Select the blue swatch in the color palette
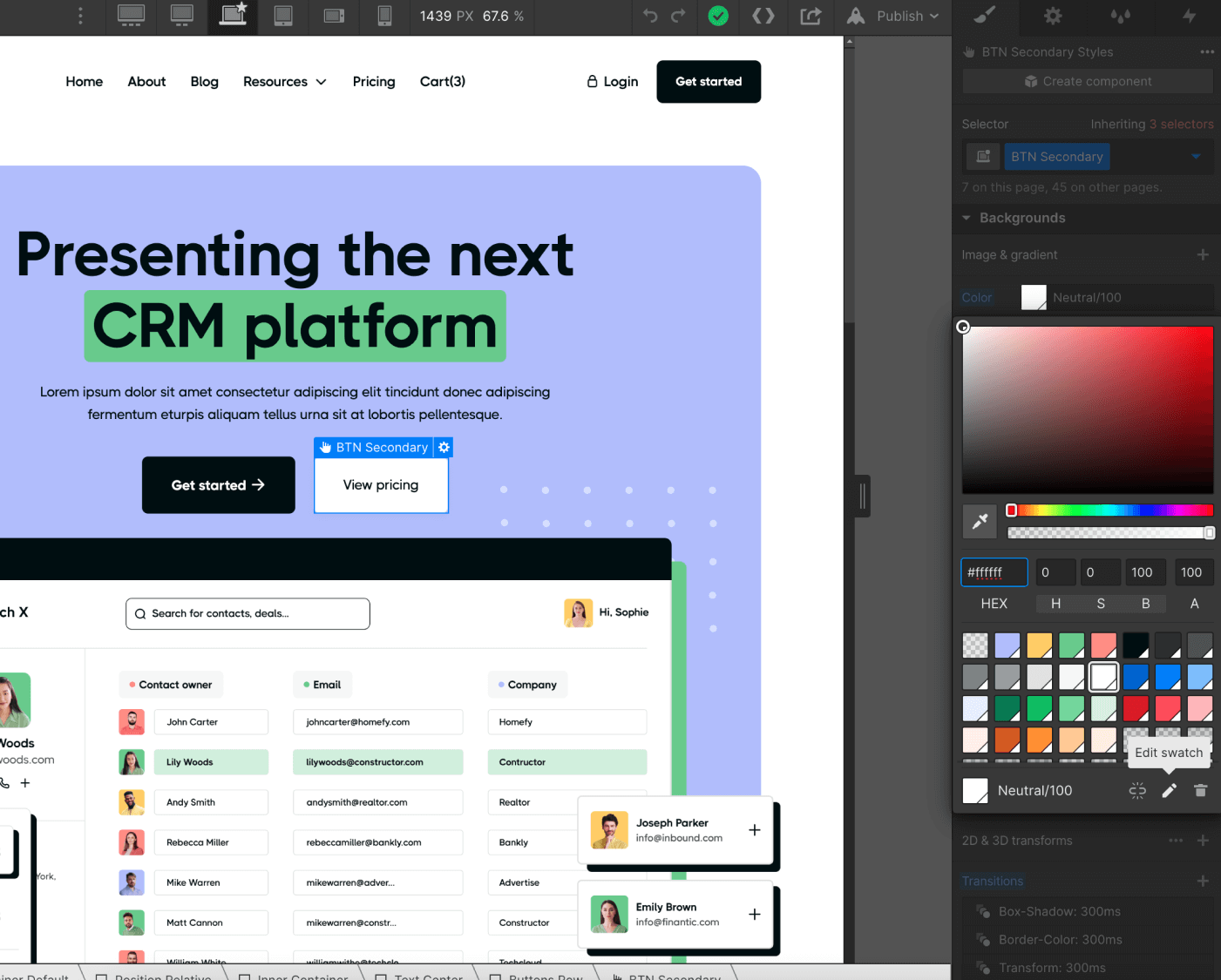Viewport: 1221px width, 980px height. coord(1135,676)
